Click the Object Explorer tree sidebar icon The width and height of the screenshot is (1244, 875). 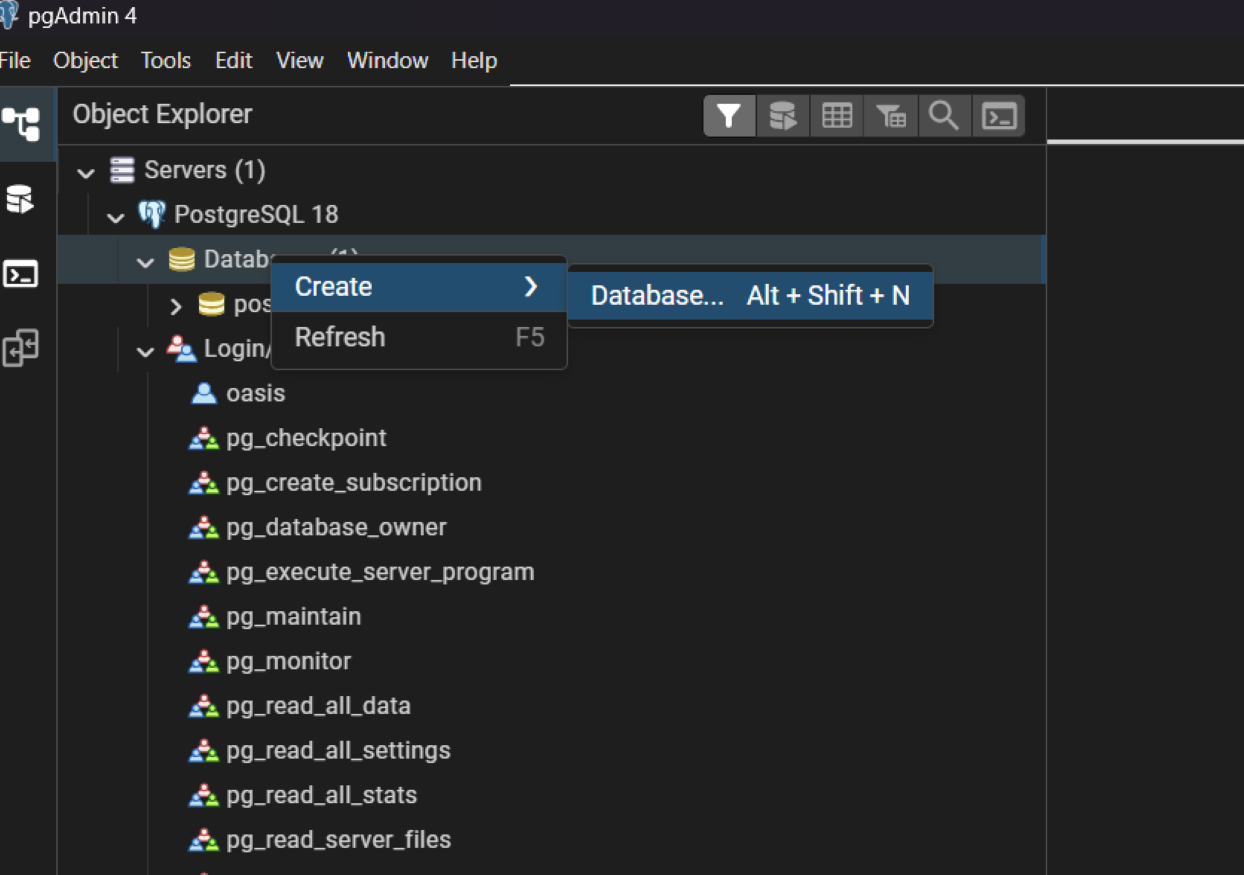21,124
